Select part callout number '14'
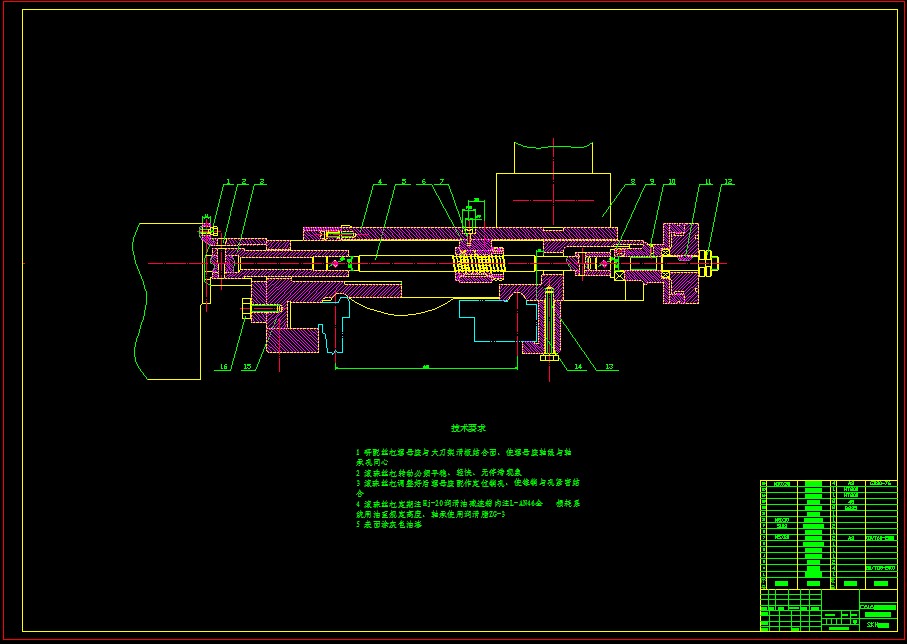Image resolution: width=907 pixels, height=644 pixels. [x=578, y=366]
